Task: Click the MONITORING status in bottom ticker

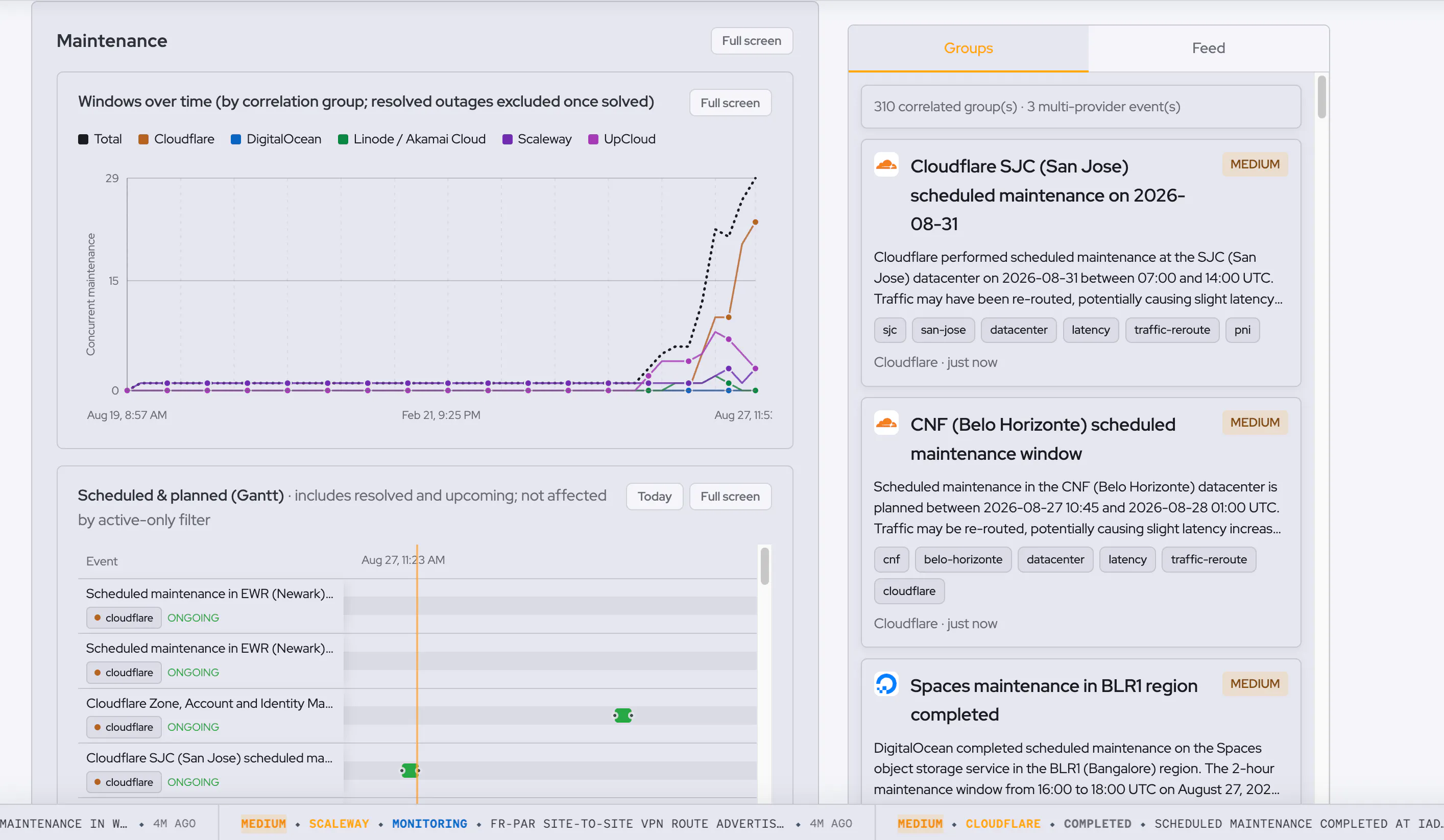Action: pyautogui.click(x=429, y=823)
